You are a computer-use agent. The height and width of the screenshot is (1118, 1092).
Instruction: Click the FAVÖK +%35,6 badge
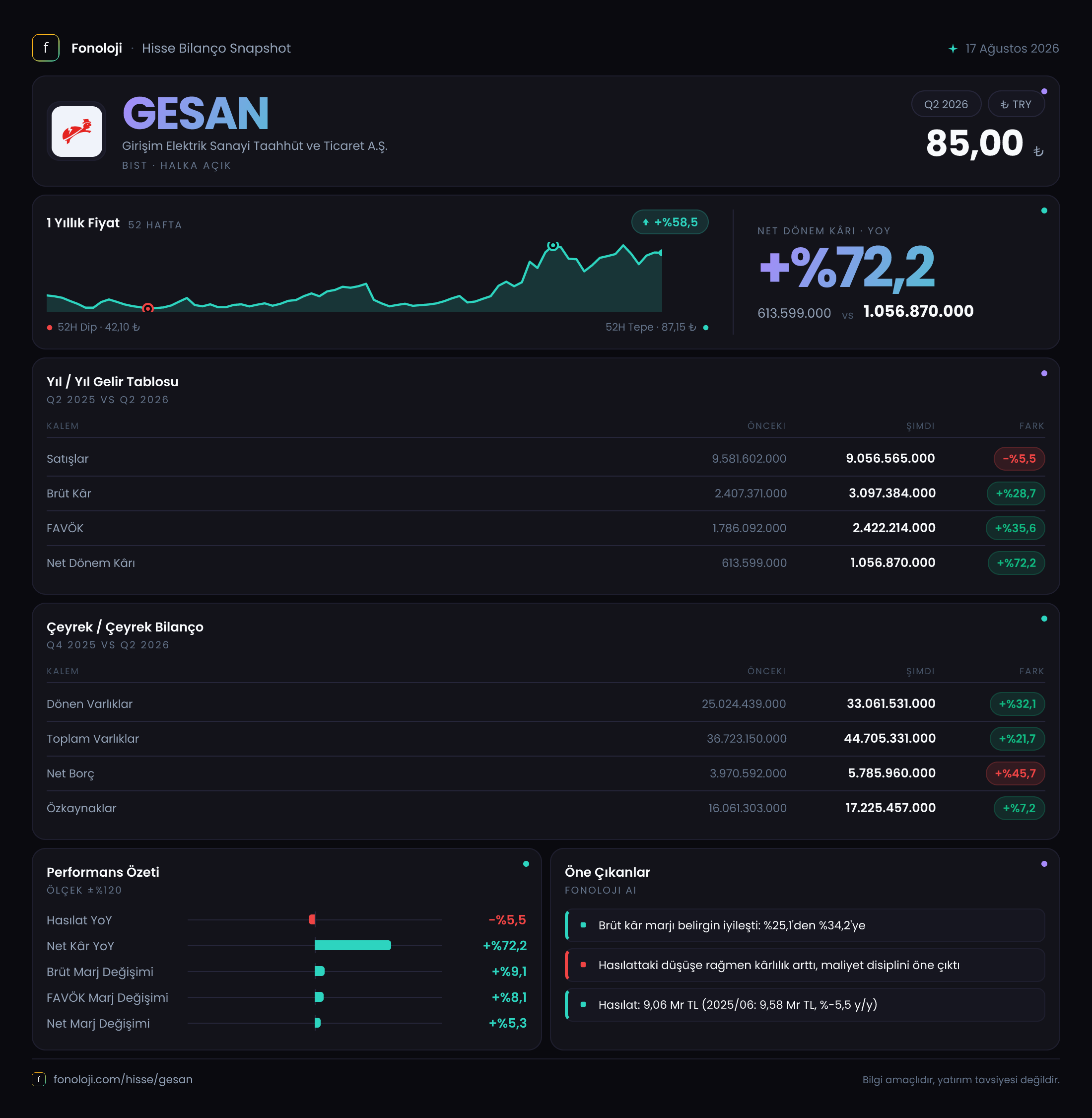1015,528
